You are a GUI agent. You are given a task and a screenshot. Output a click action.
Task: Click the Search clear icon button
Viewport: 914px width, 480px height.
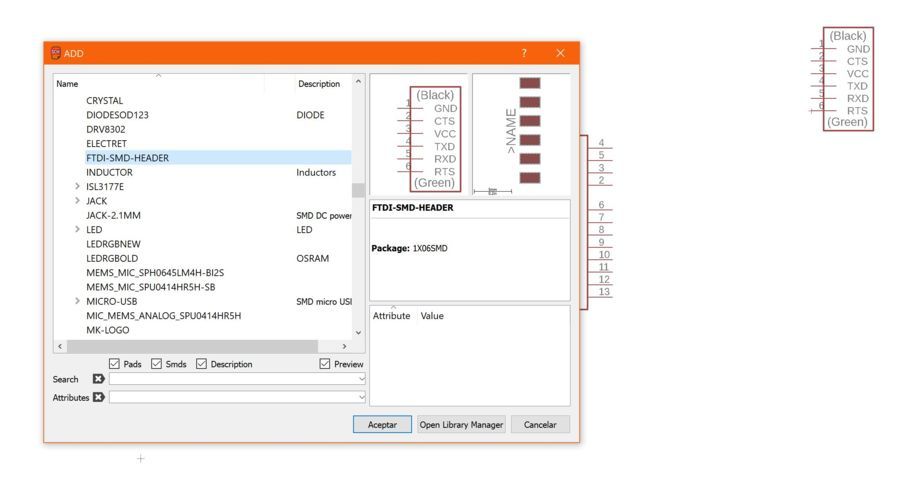tap(99, 379)
